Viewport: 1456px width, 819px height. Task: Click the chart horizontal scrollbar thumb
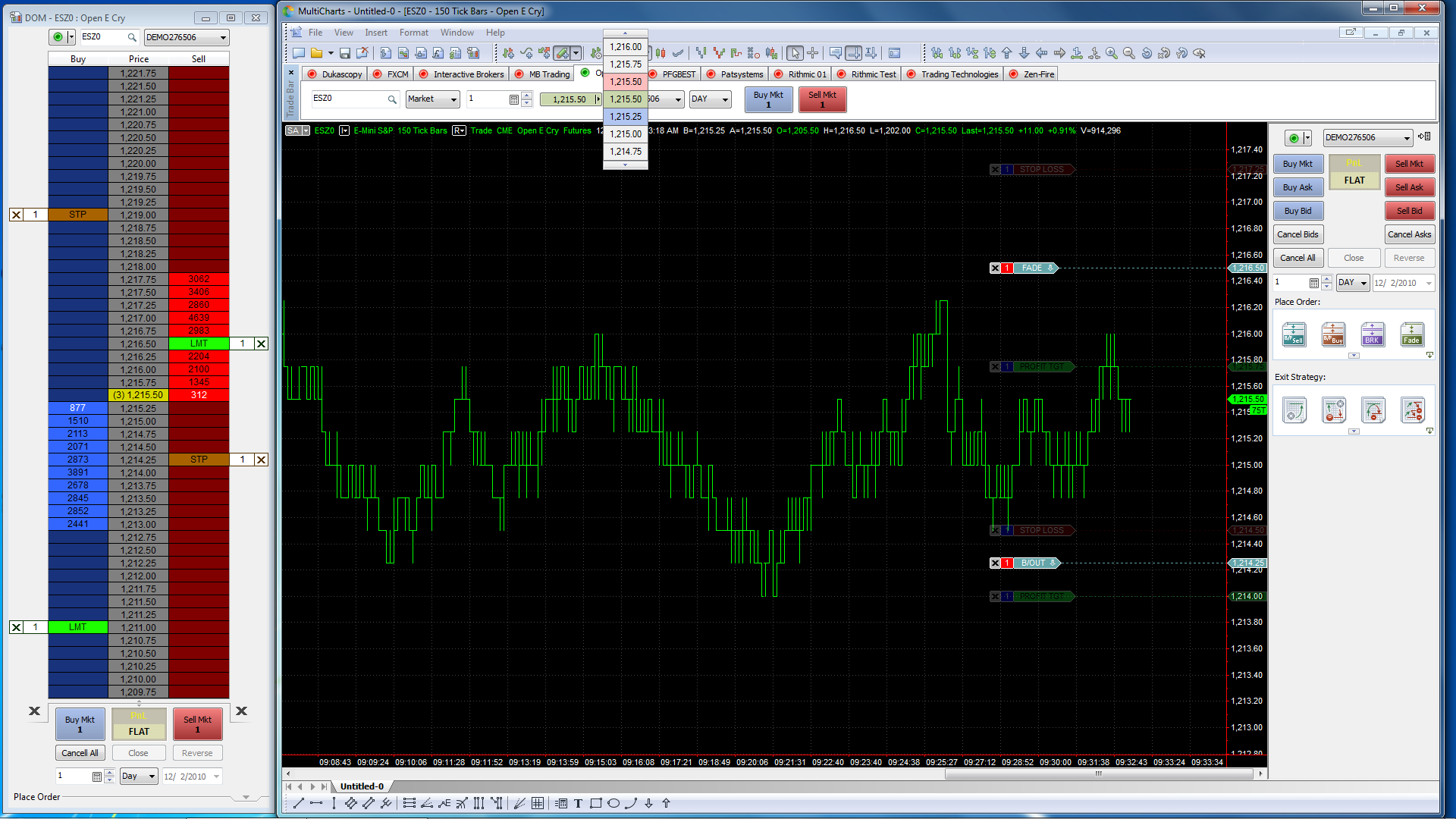click(1099, 774)
